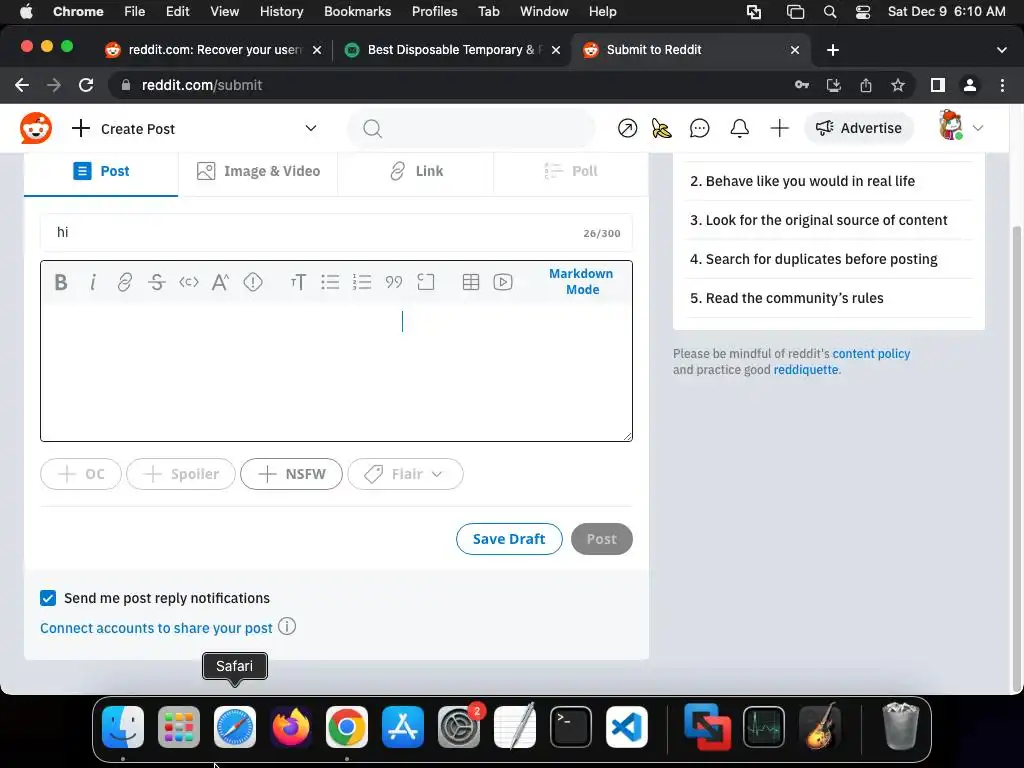Screen dimensions: 1024x768
Task: Mark text as spoiler in editor toolbar
Action: [x=253, y=282]
